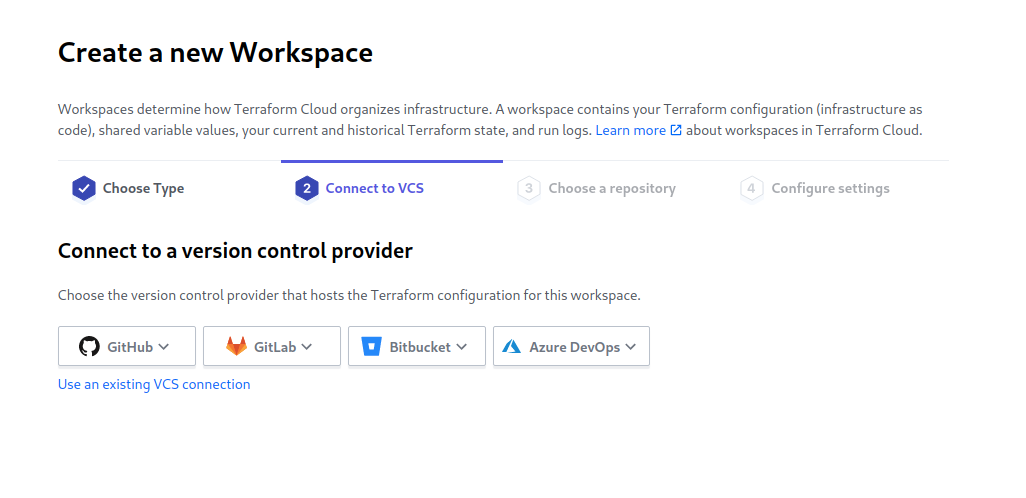
Task: Expand the GitLab dropdown chevron
Action: point(307,347)
